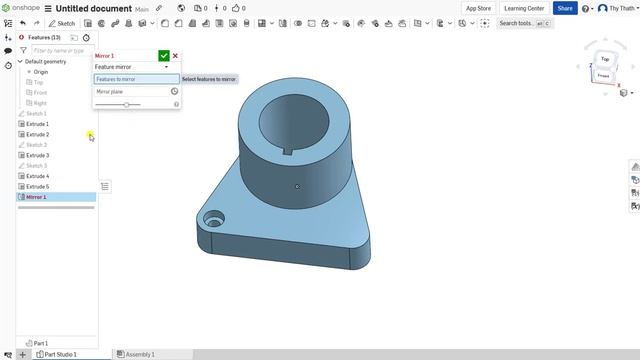Click the Onshape logo

[21, 8]
